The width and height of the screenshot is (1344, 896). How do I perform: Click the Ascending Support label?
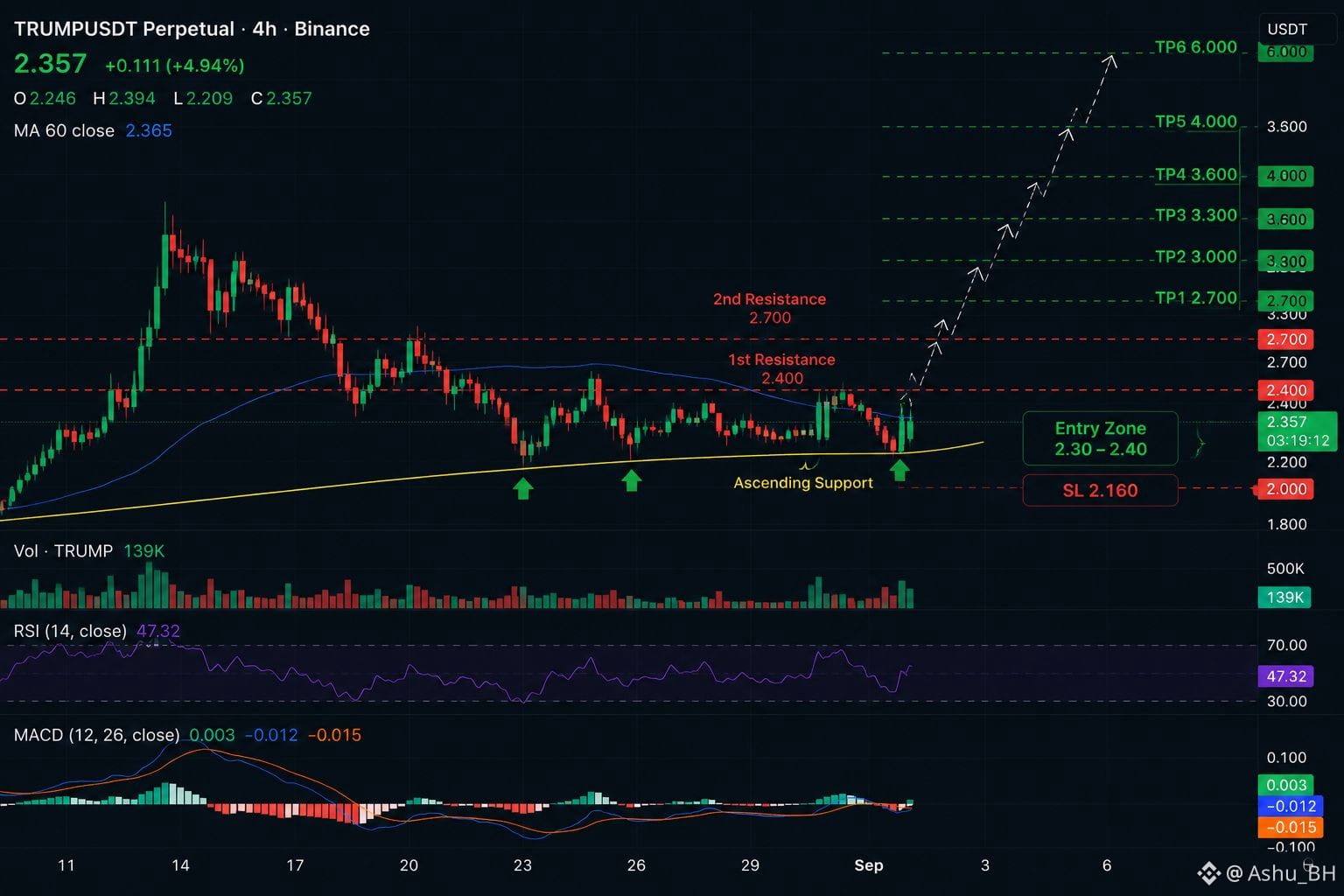(x=803, y=483)
